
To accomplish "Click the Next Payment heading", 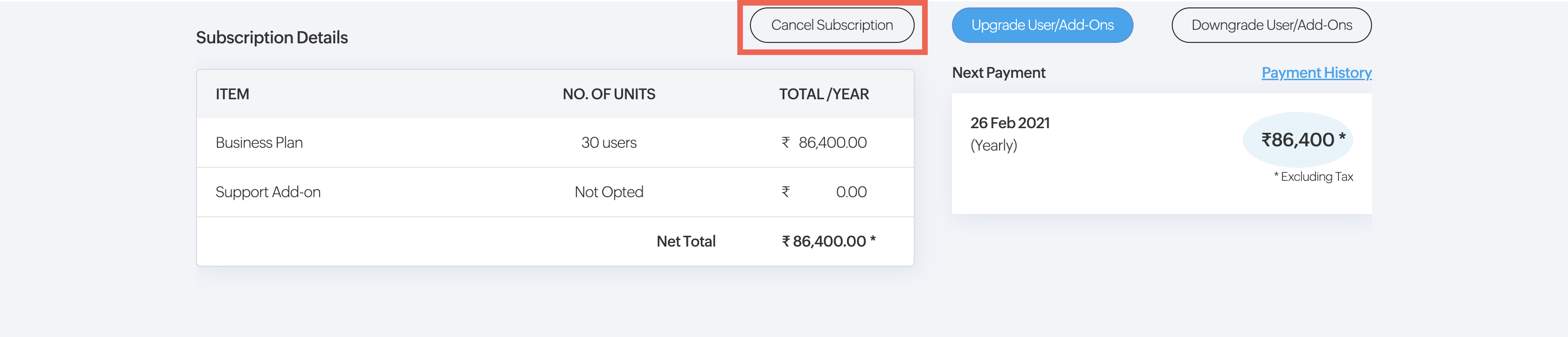I will (x=998, y=73).
